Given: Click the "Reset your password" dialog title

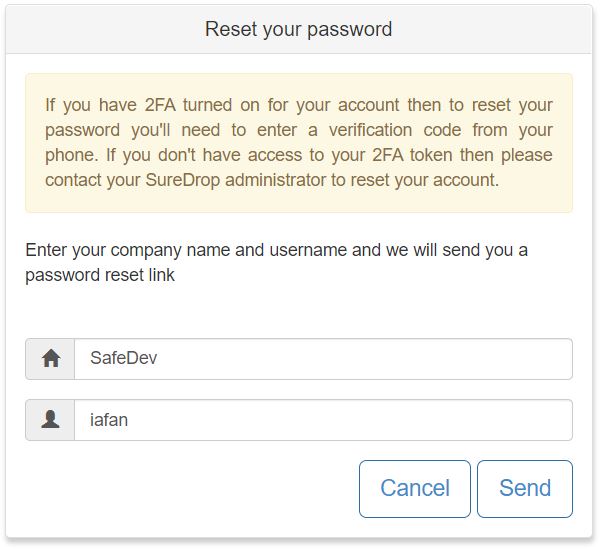Looking at the screenshot, I should (298, 29).
